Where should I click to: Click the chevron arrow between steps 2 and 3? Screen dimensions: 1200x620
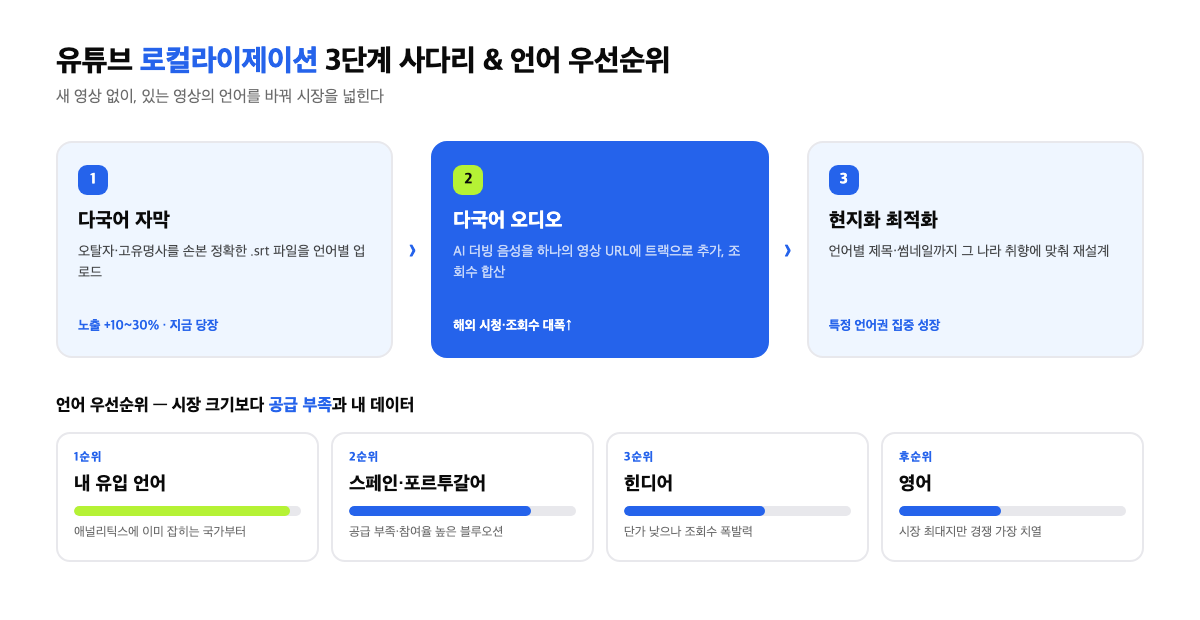point(787,250)
